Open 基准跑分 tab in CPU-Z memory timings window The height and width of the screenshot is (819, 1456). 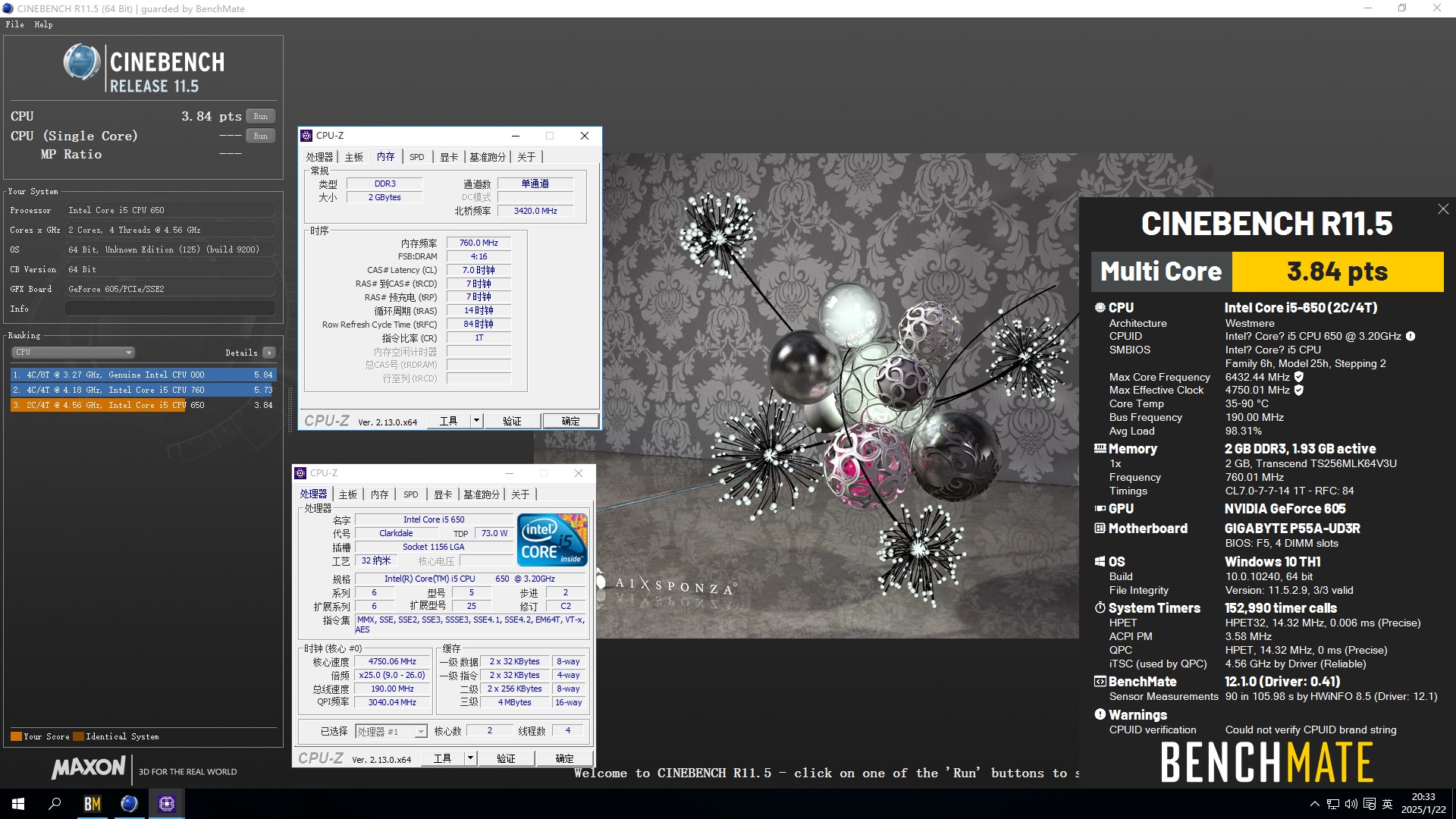click(x=487, y=157)
